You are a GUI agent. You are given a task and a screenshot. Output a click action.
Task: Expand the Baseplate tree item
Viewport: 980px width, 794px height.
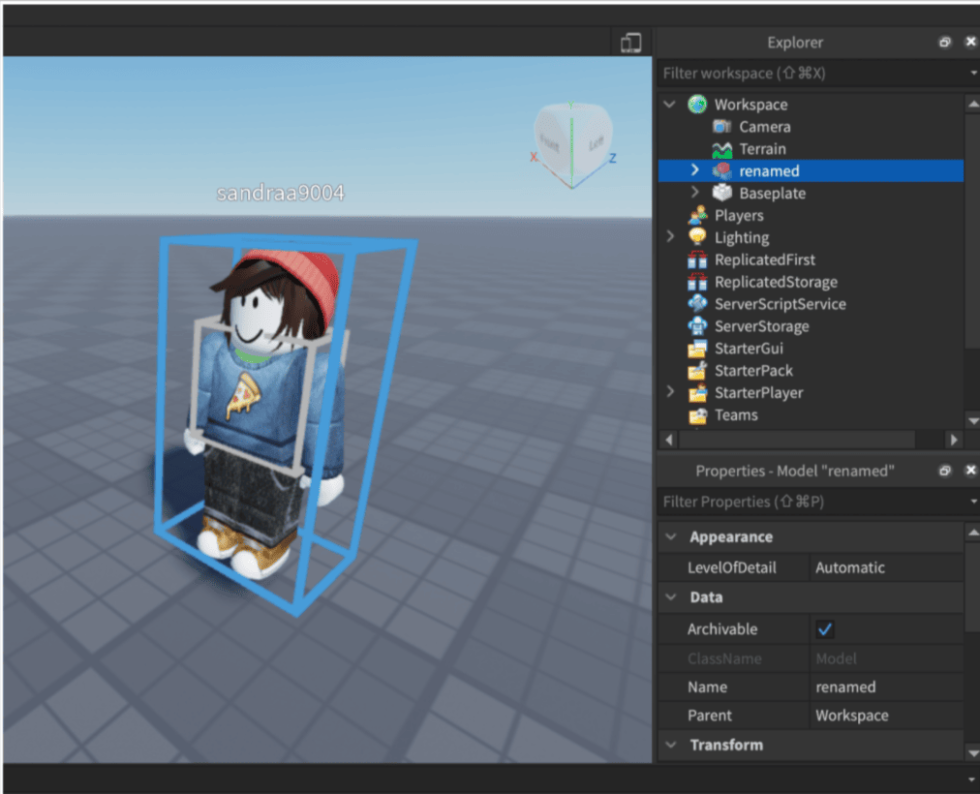(x=694, y=193)
